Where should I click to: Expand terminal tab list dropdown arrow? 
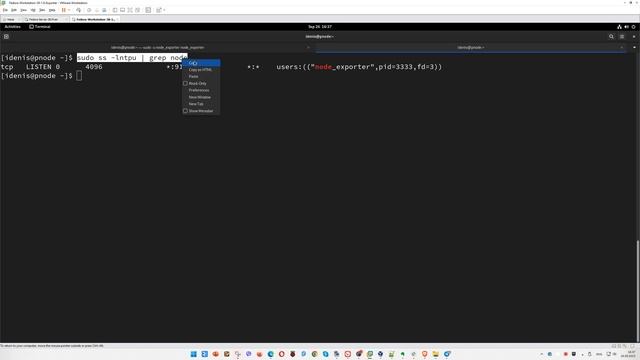tap(634, 47)
